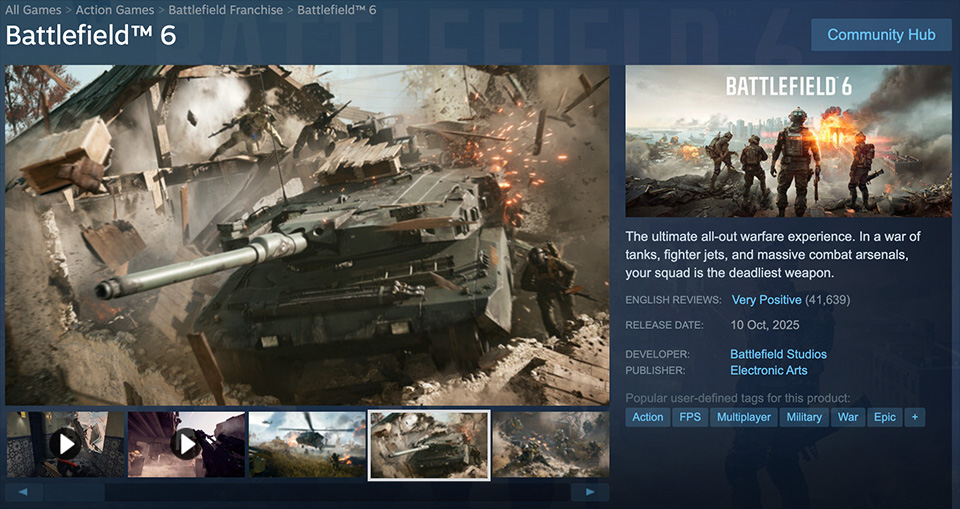
Task: Click the PUBLISHER label
Action: click(x=655, y=371)
